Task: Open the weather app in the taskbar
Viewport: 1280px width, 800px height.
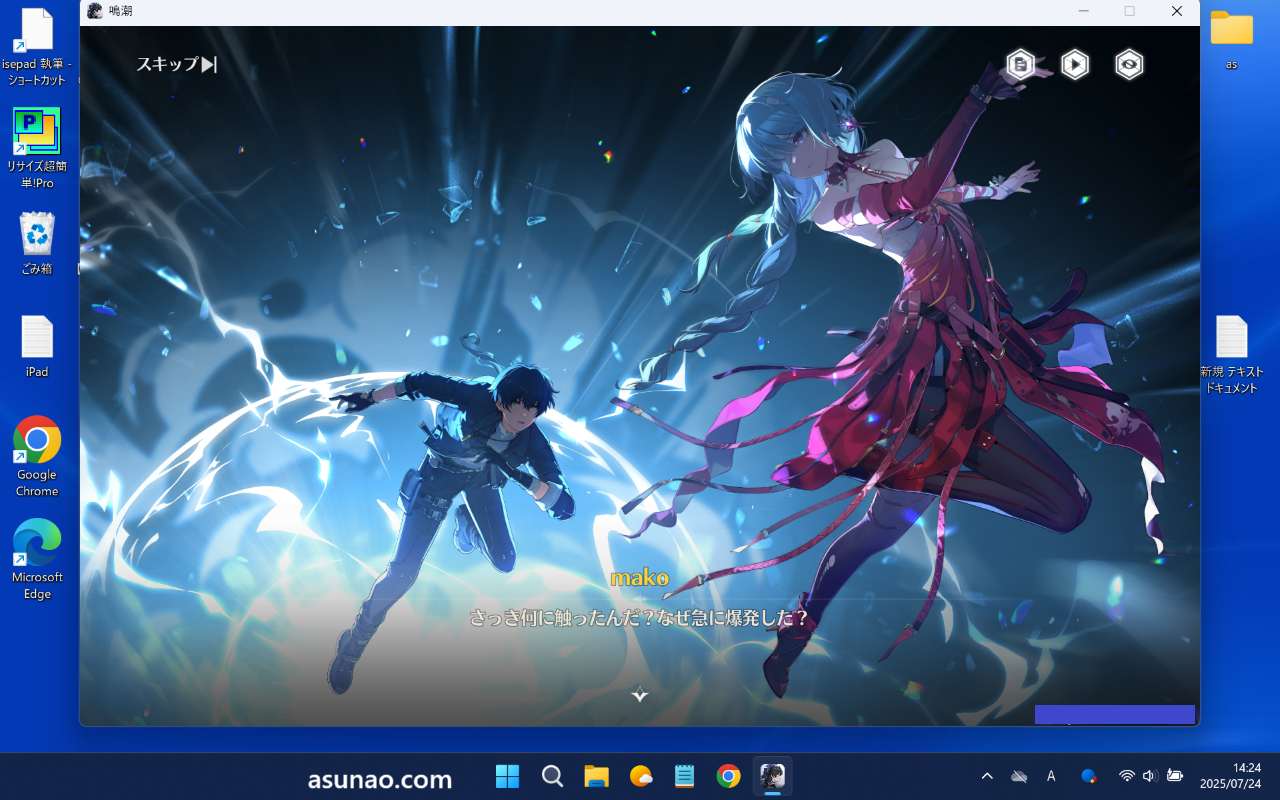Action: [640, 776]
